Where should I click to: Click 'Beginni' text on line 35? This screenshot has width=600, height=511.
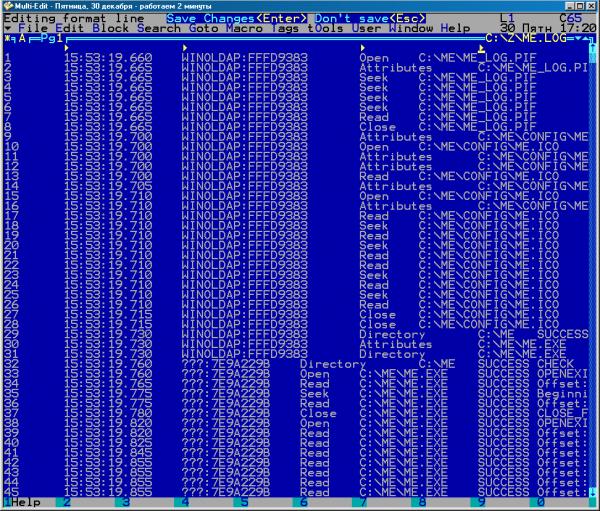pyautogui.click(x=562, y=394)
